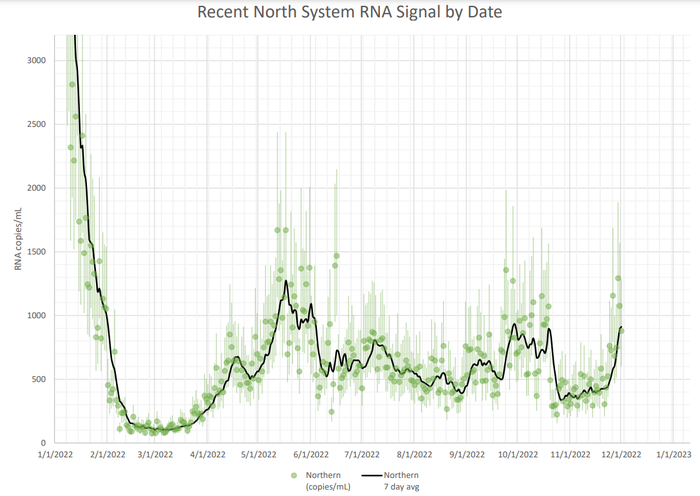700x496 pixels.
Task: Click the 1000 y-axis tick label
Action: [x=35, y=316]
